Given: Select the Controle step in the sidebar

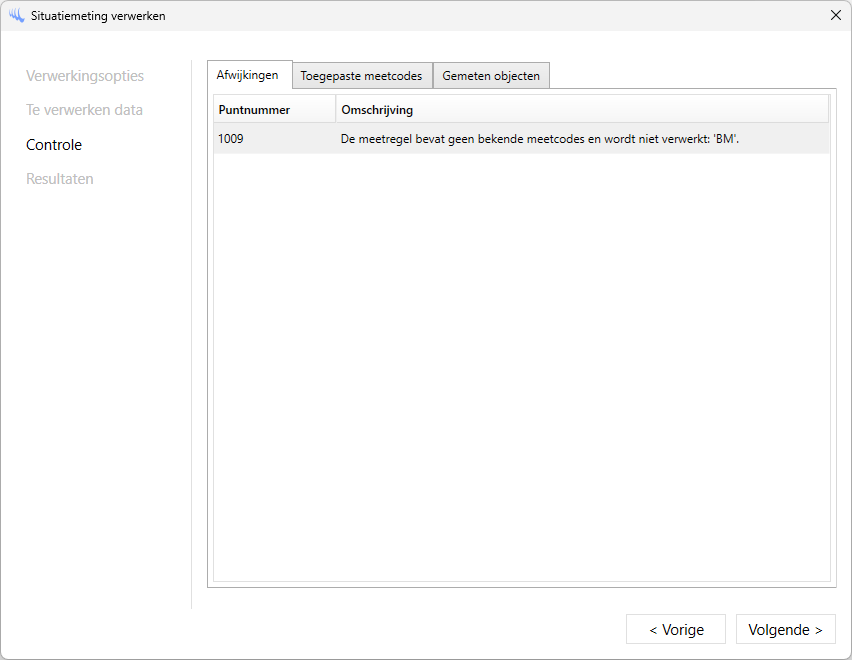Looking at the screenshot, I should point(54,145).
